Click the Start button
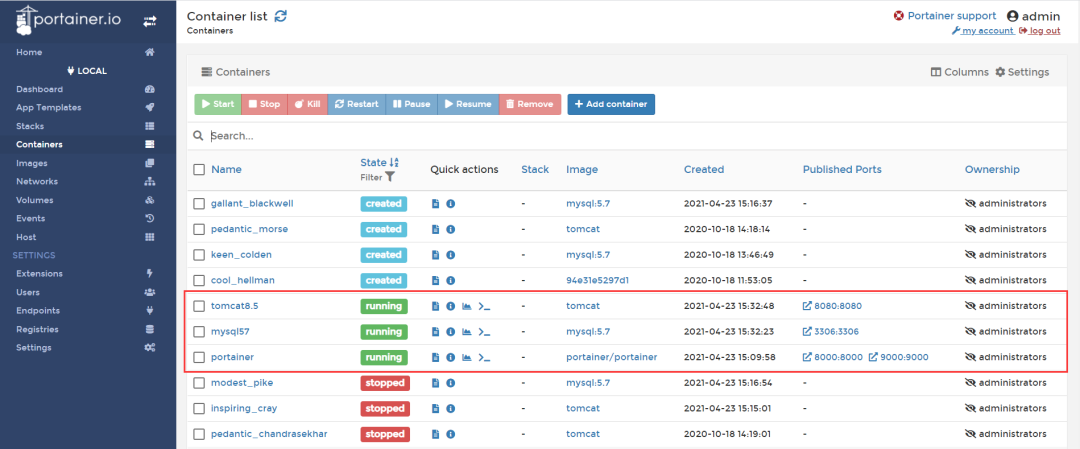Screen dimensions: 1080x449 click(218, 104)
